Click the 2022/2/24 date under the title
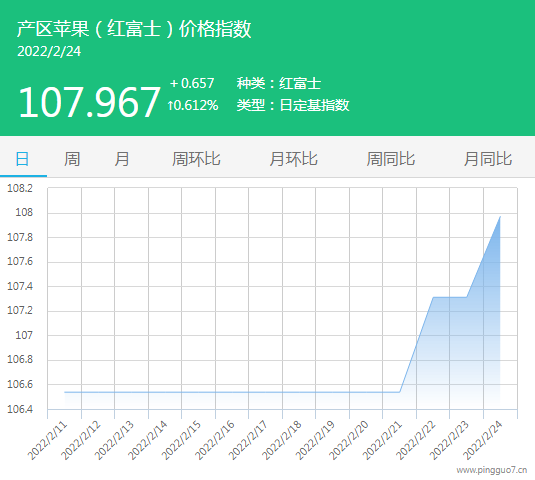 coord(49,52)
